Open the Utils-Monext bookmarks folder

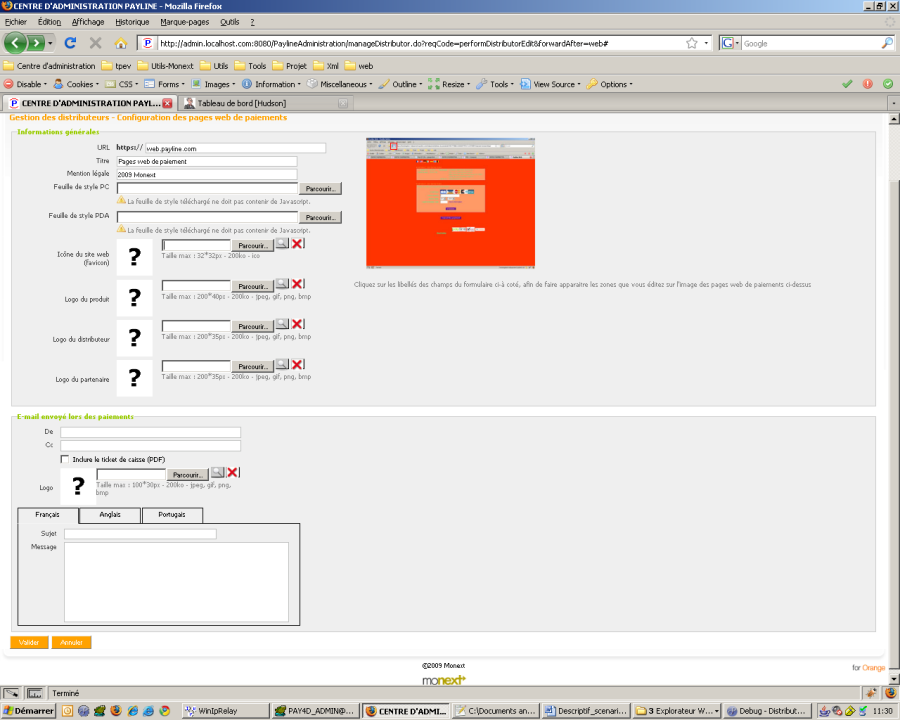click(165, 66)
